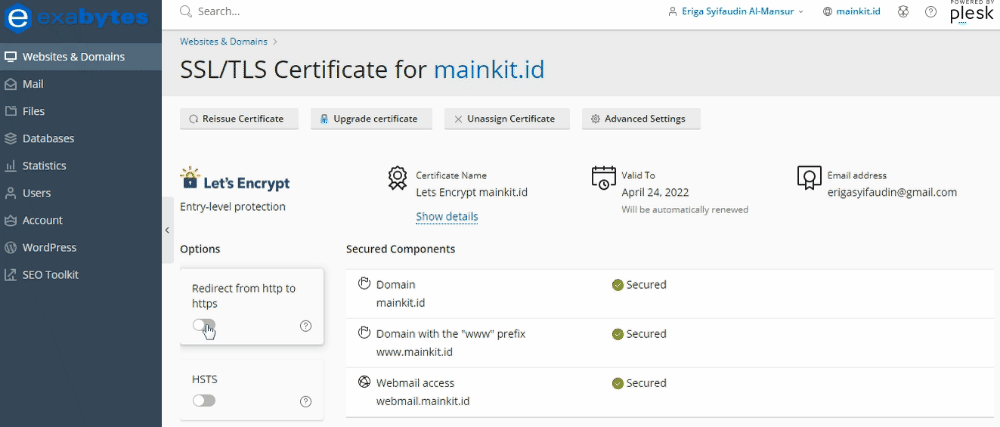Click Upgrade certificate button

click(371, 119)
